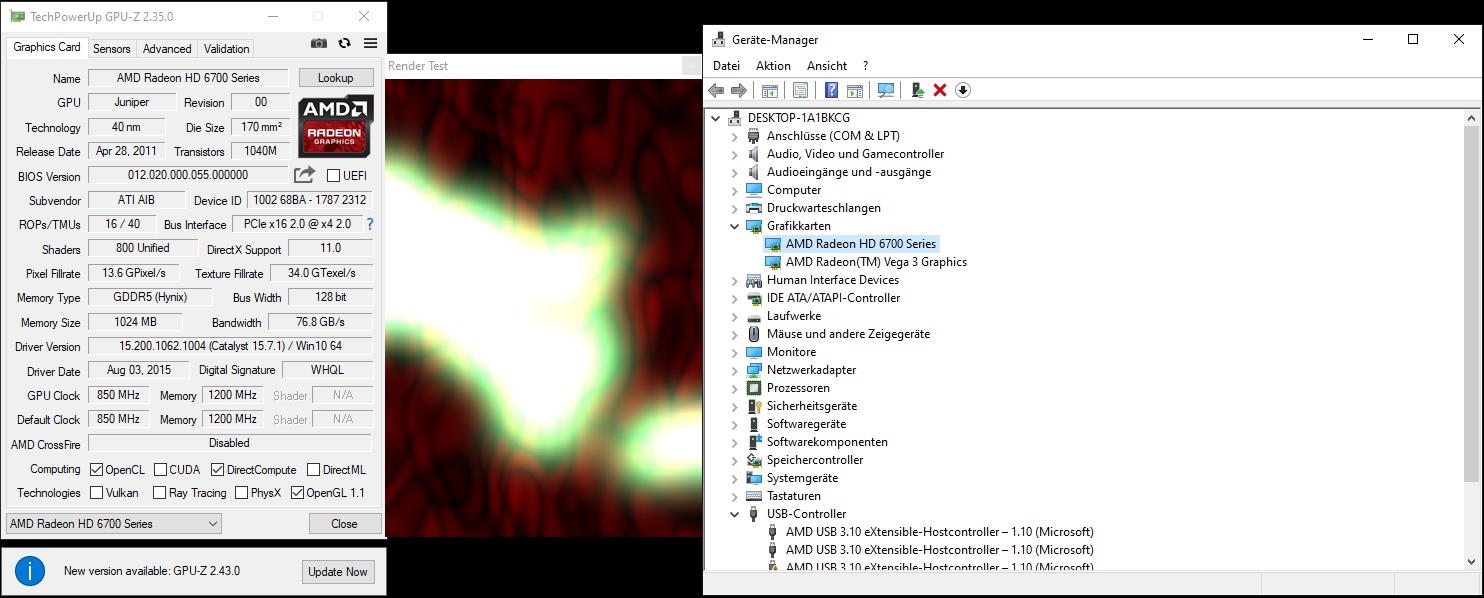This screenshot has width=1484, height=598.
Task: Open the Datei menu
Action: [x=727, y=66]
